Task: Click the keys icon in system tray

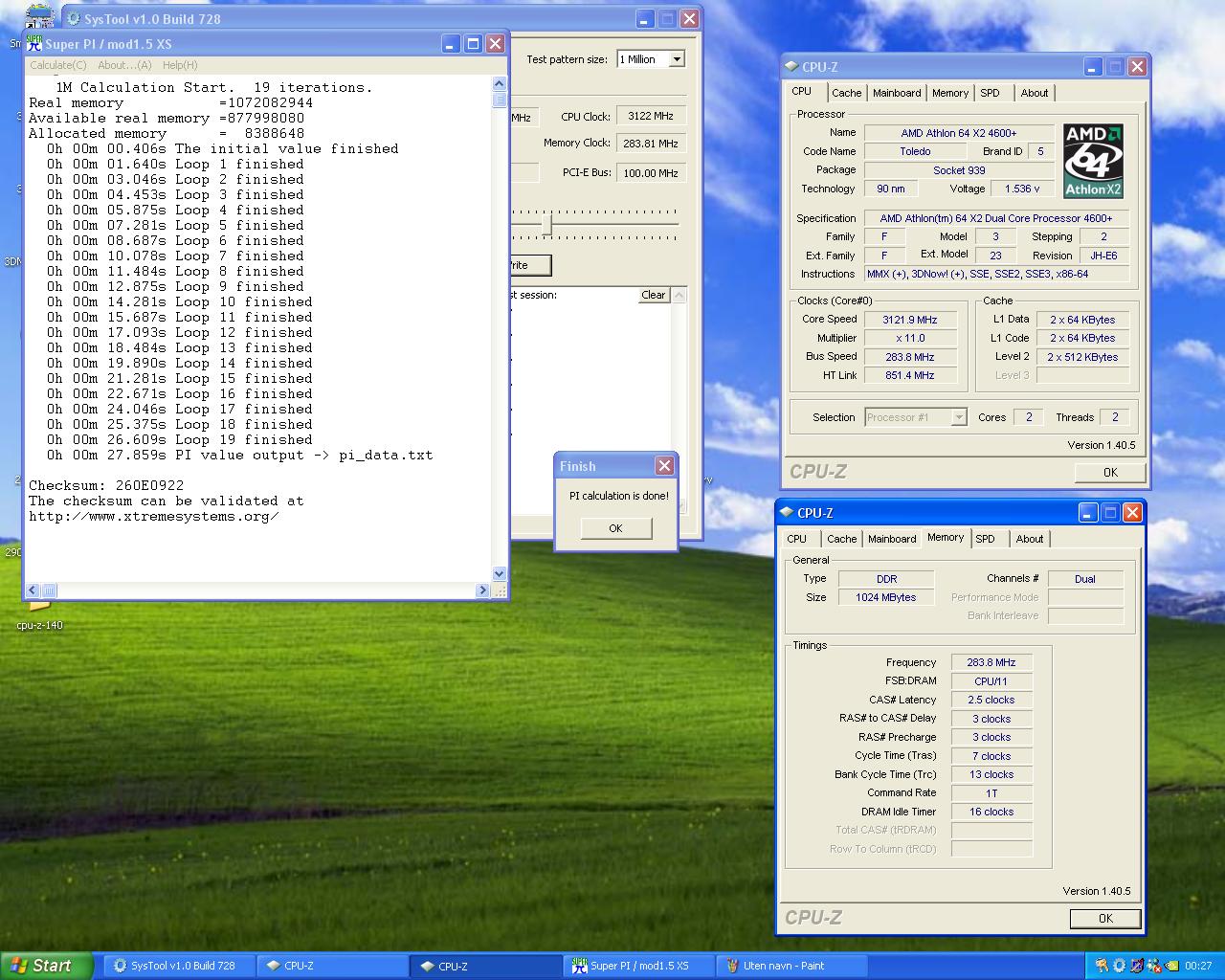Action: [x=1102, y=966]
